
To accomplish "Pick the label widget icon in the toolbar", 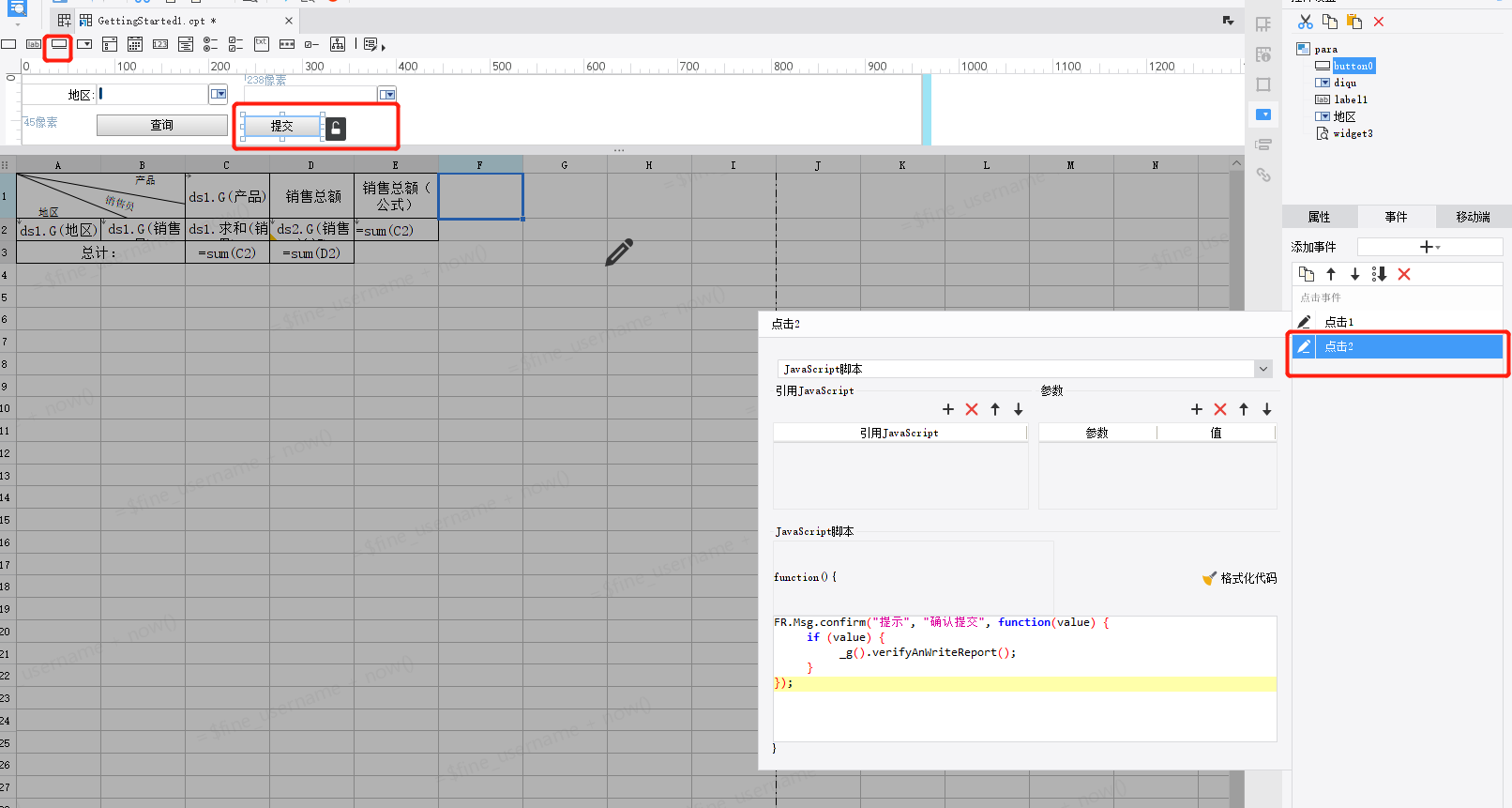I will [x=34, y=44].
